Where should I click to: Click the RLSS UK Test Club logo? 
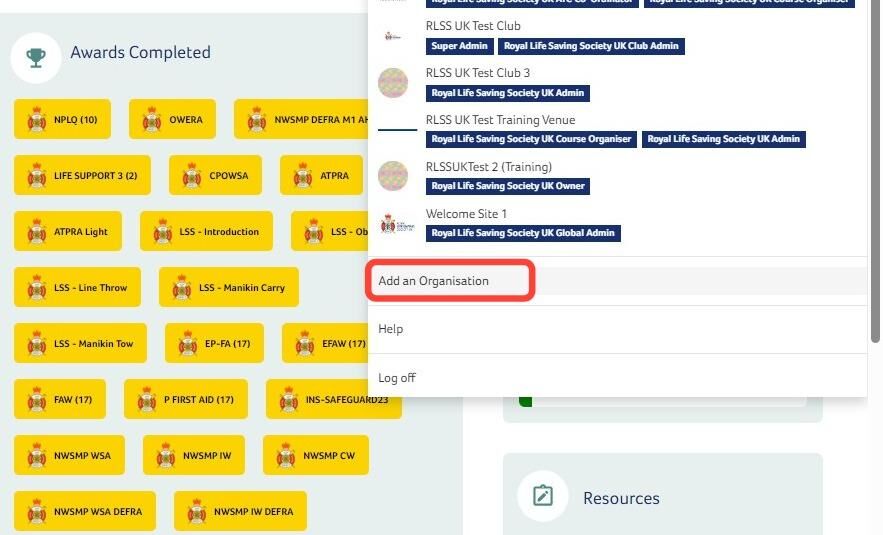pyautogui.click(x=393, y=36)
